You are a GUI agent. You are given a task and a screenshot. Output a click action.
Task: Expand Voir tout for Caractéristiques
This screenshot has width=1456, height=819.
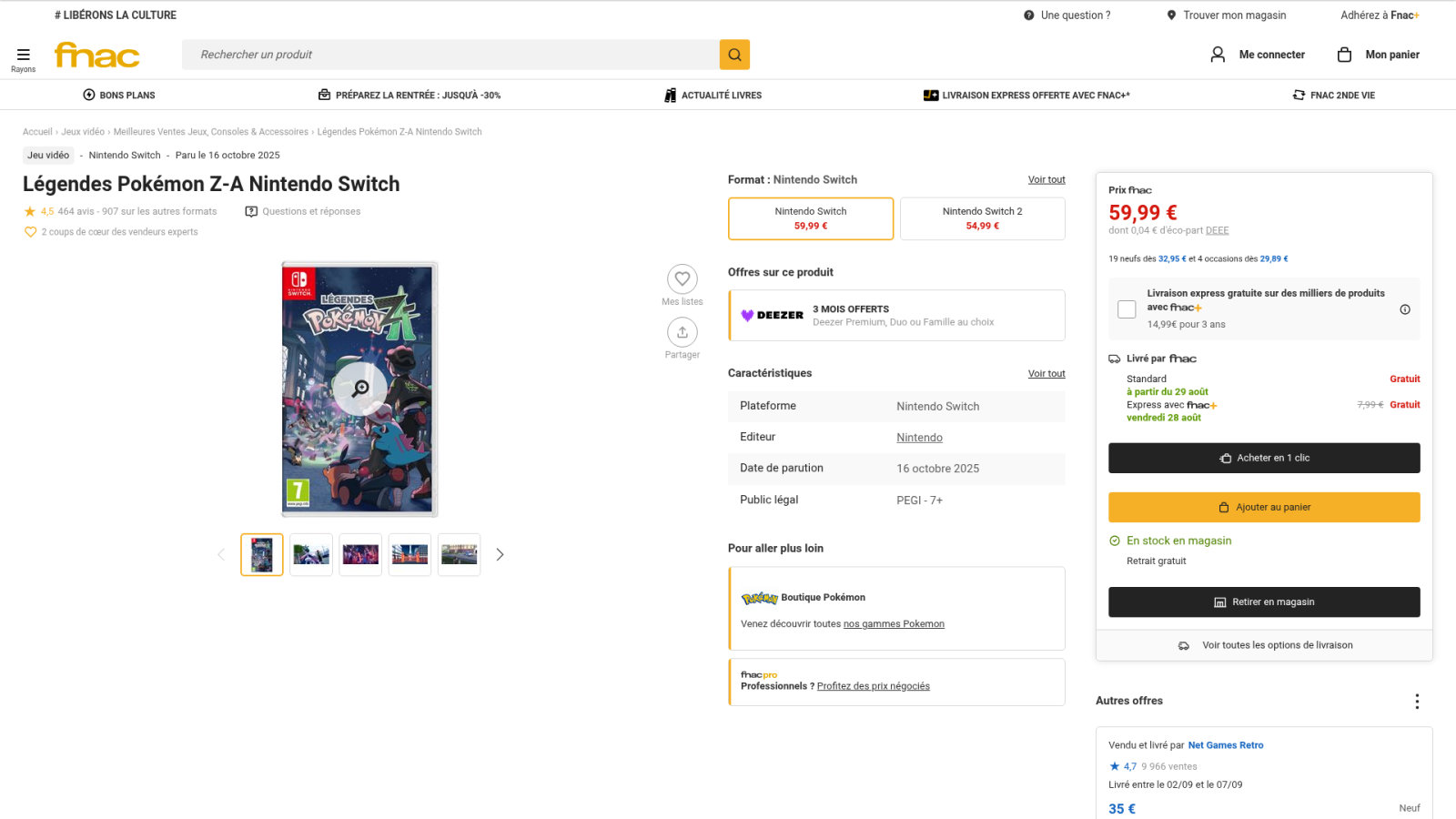click(1046, 374)
